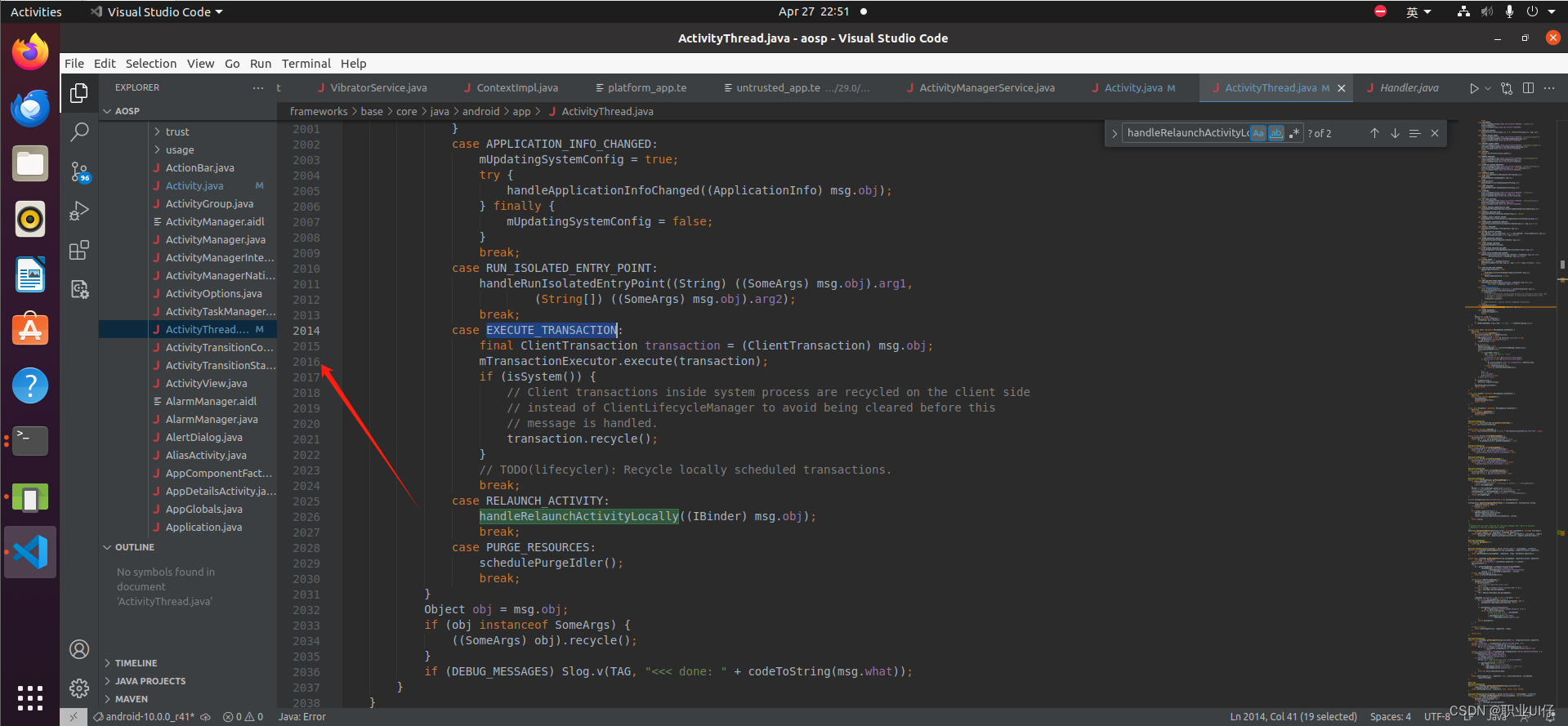Open the Extensions view

(x=79, y=250)
